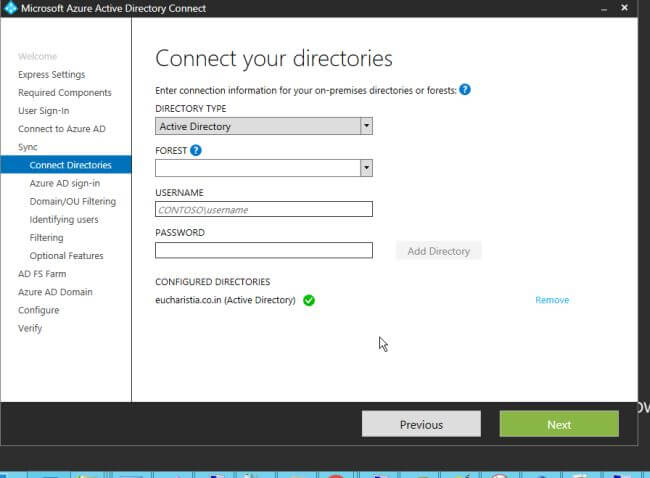Select the Configure step
Viewport: 650px width, 478px height.
click(x=39, y=310)
